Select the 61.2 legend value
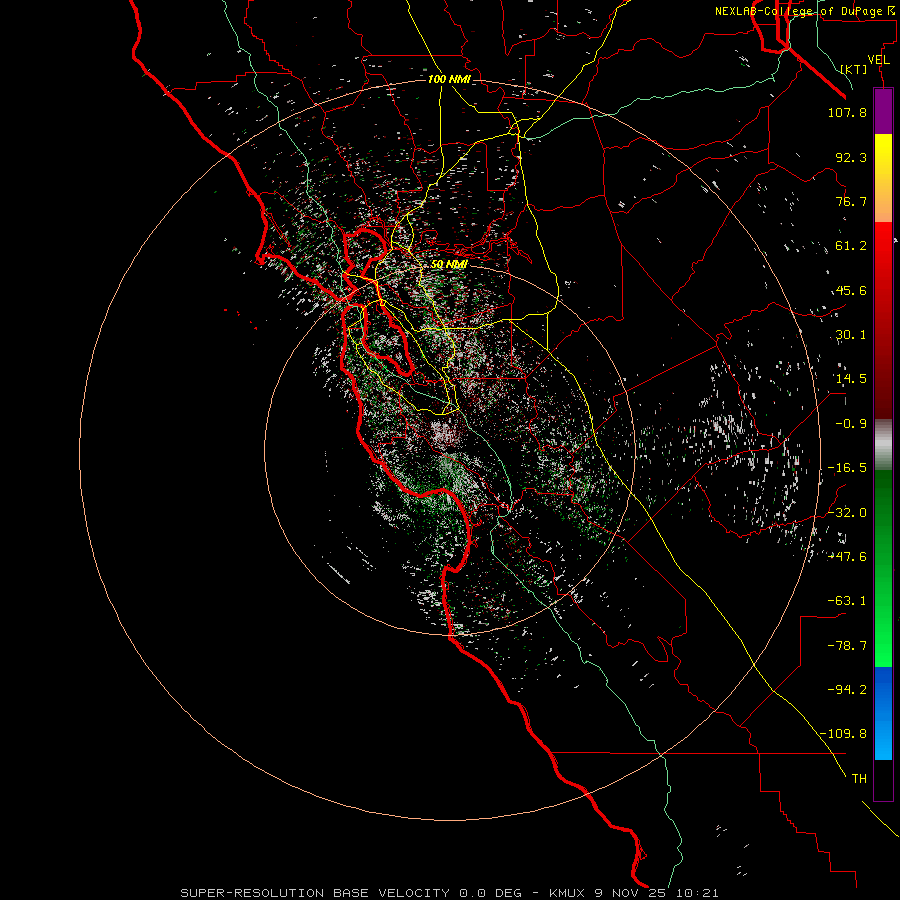Viewport: 900px width, 900px height. point(851,246)
